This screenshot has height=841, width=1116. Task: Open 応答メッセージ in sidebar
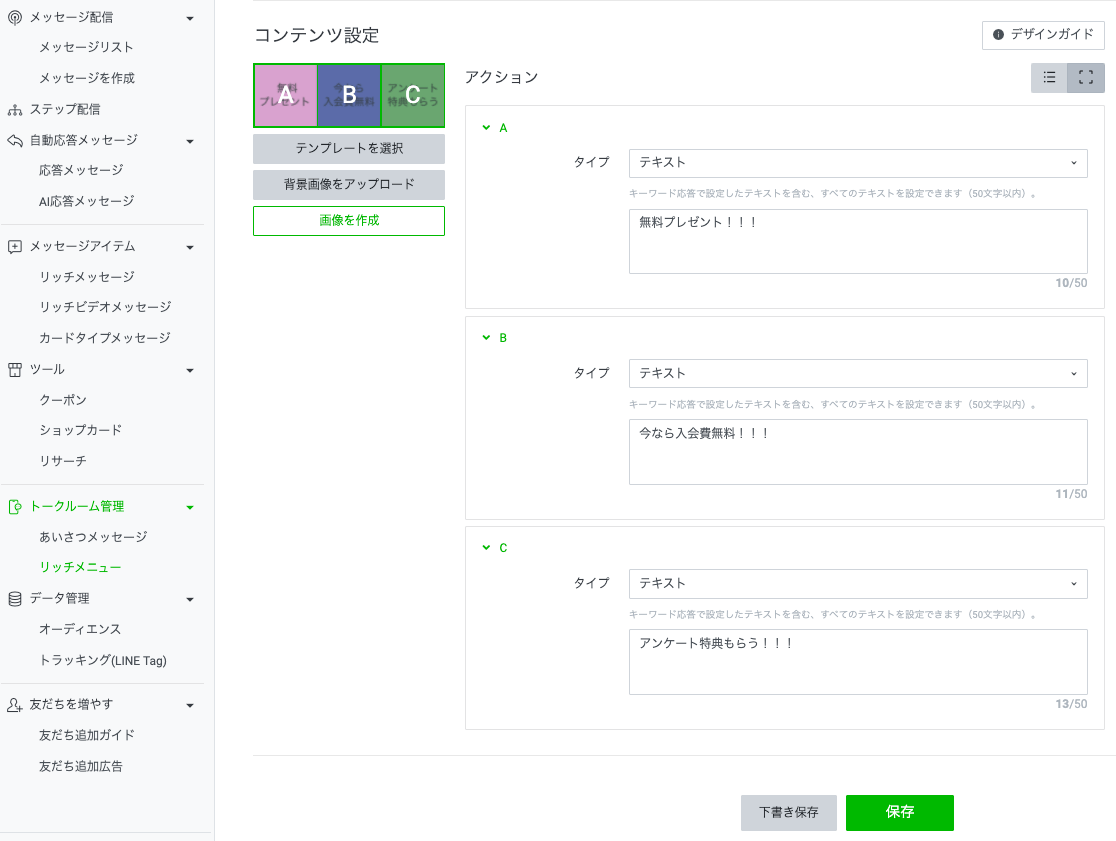81,170
